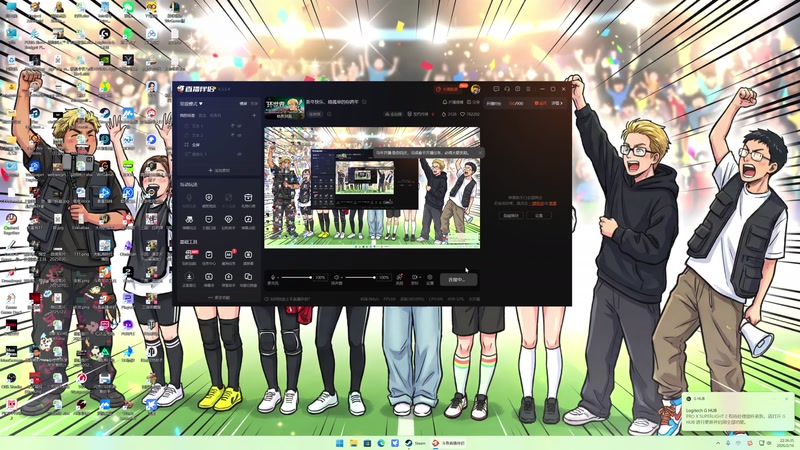Click the edit icon on 文本 1 row
This screenshot has width=800, height=450.
[x=233, y=126]
